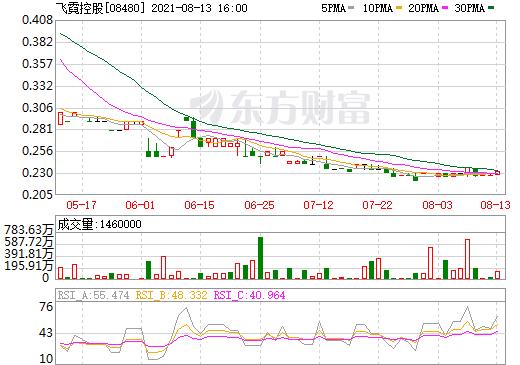Click the 0.408 price axis label
Image resolution: width=520 pixels, height=365 pixels.
point(38,20)
